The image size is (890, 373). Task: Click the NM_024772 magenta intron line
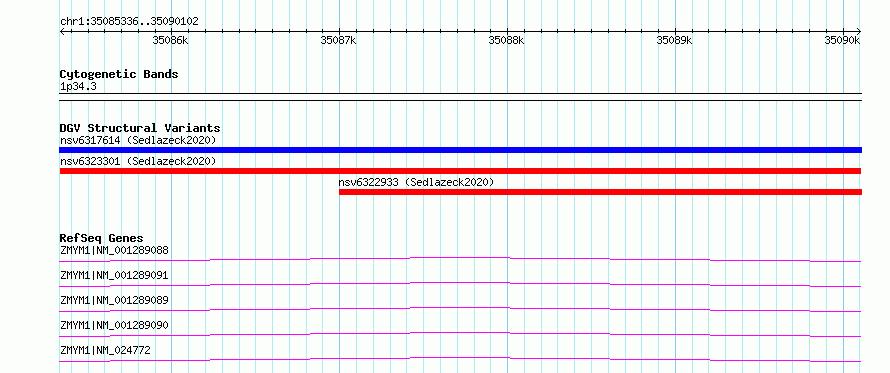(460, 359)
